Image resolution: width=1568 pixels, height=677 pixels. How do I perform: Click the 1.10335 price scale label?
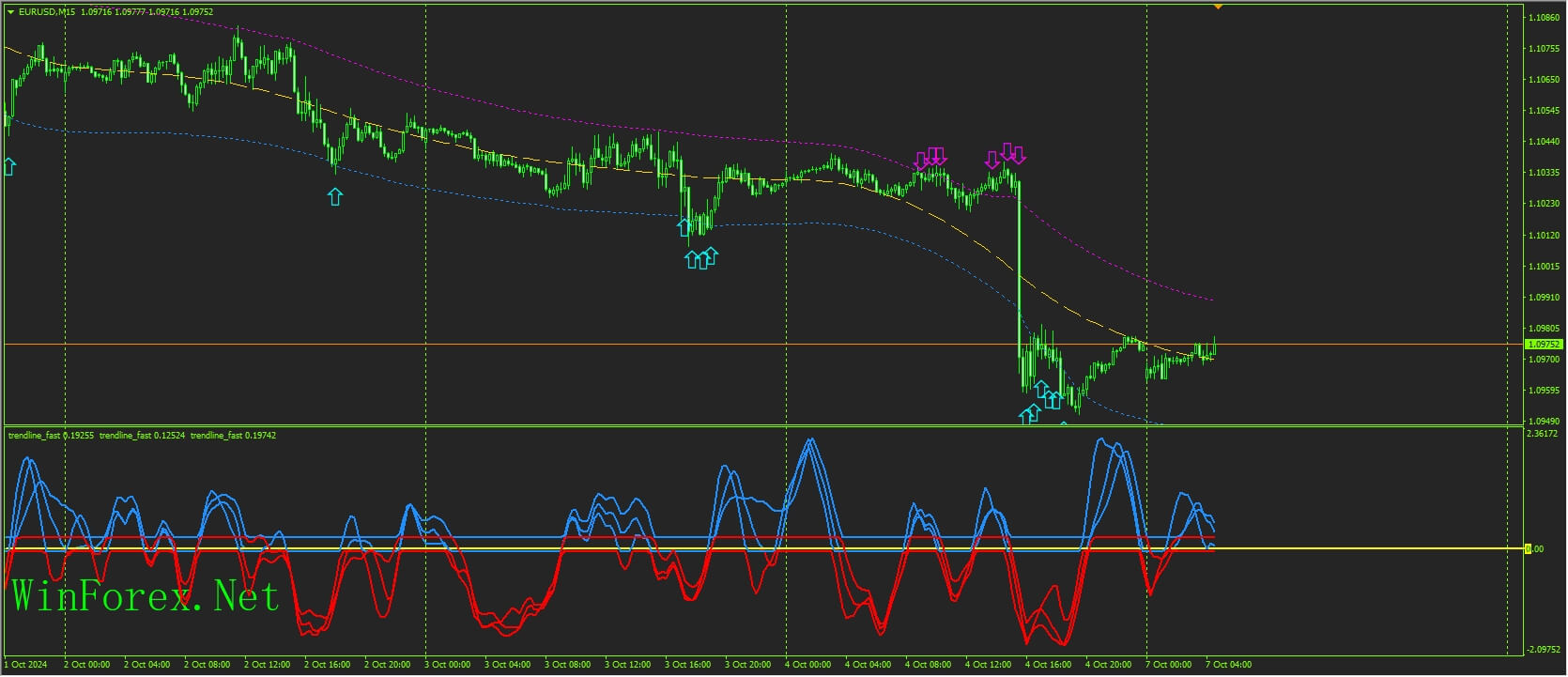(x=1545, y=174)
